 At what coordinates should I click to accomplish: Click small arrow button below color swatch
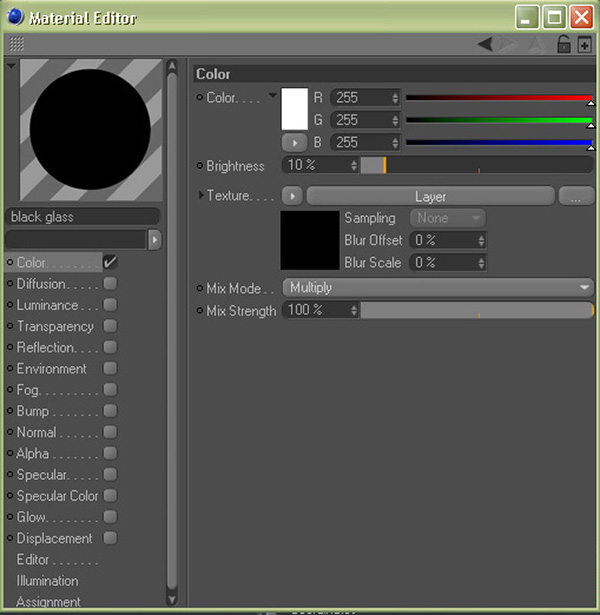(294, 143)
